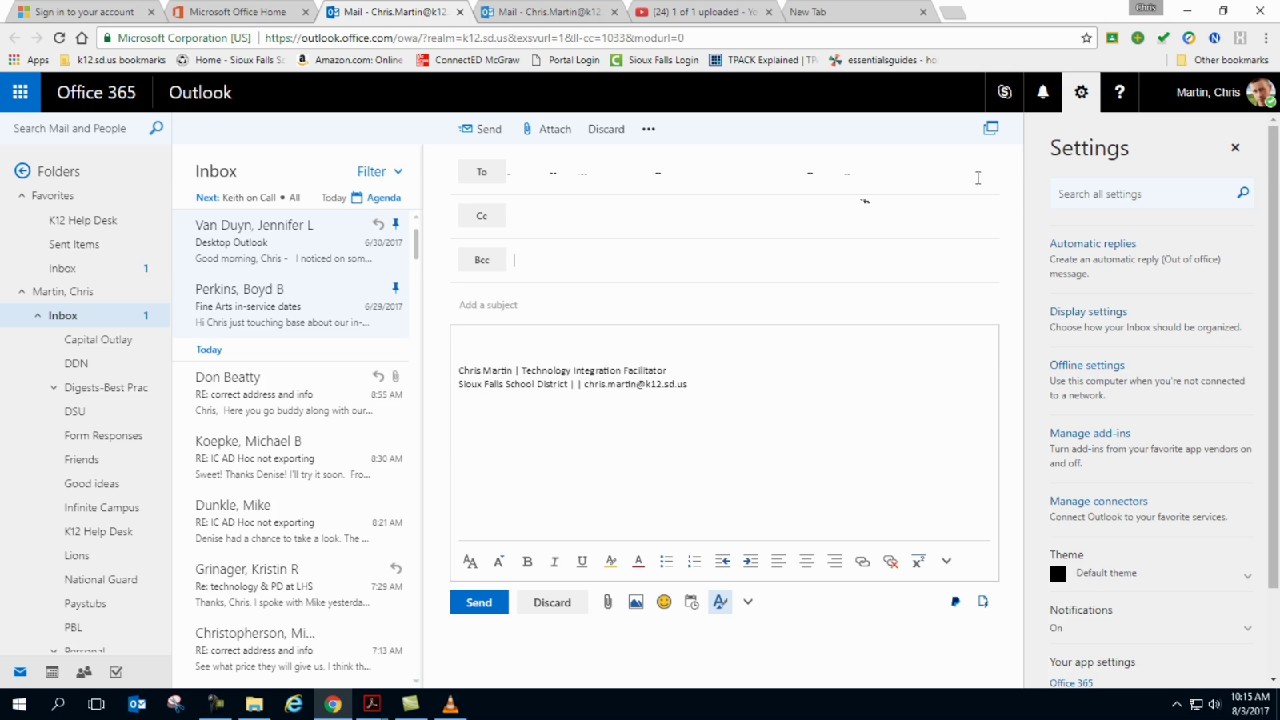Open notifications bell in header
1280x720 pixels.
pyautogui.click(x=1043, y=92)
